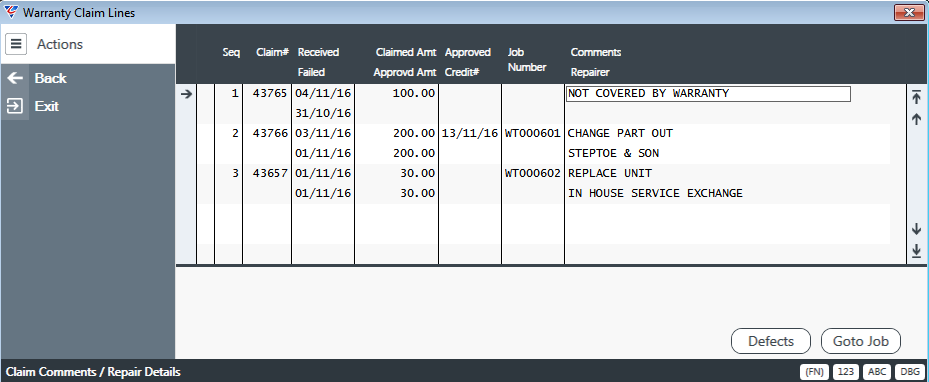Close the Warranty Claim Lines window

910,12
